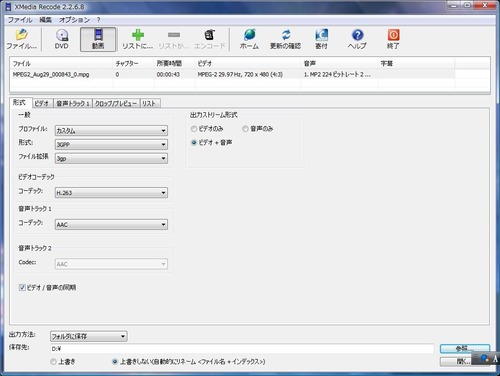Click the 参照... browse button

(465, 349)
